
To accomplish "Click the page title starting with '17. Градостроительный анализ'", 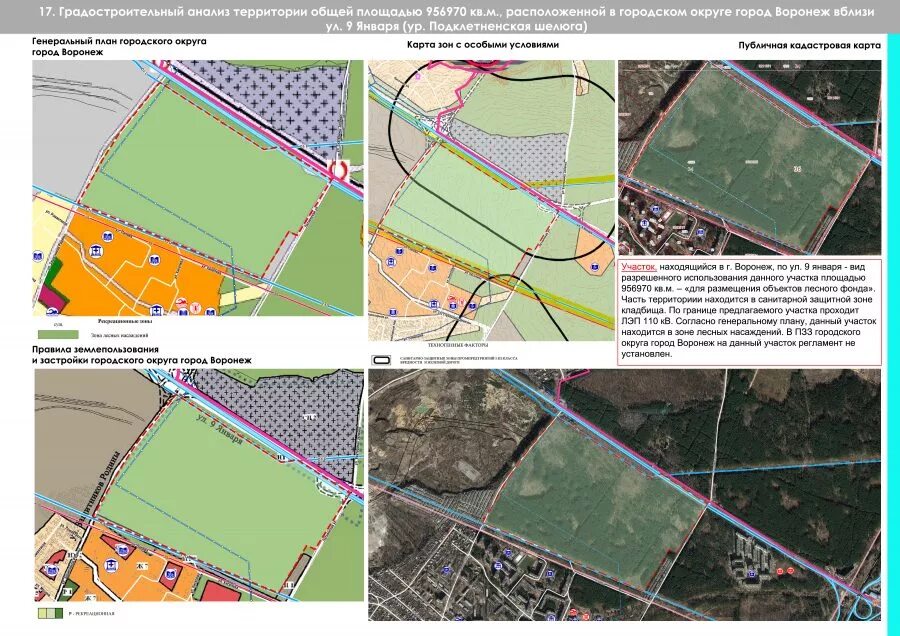I will click(x=458, y=18).
